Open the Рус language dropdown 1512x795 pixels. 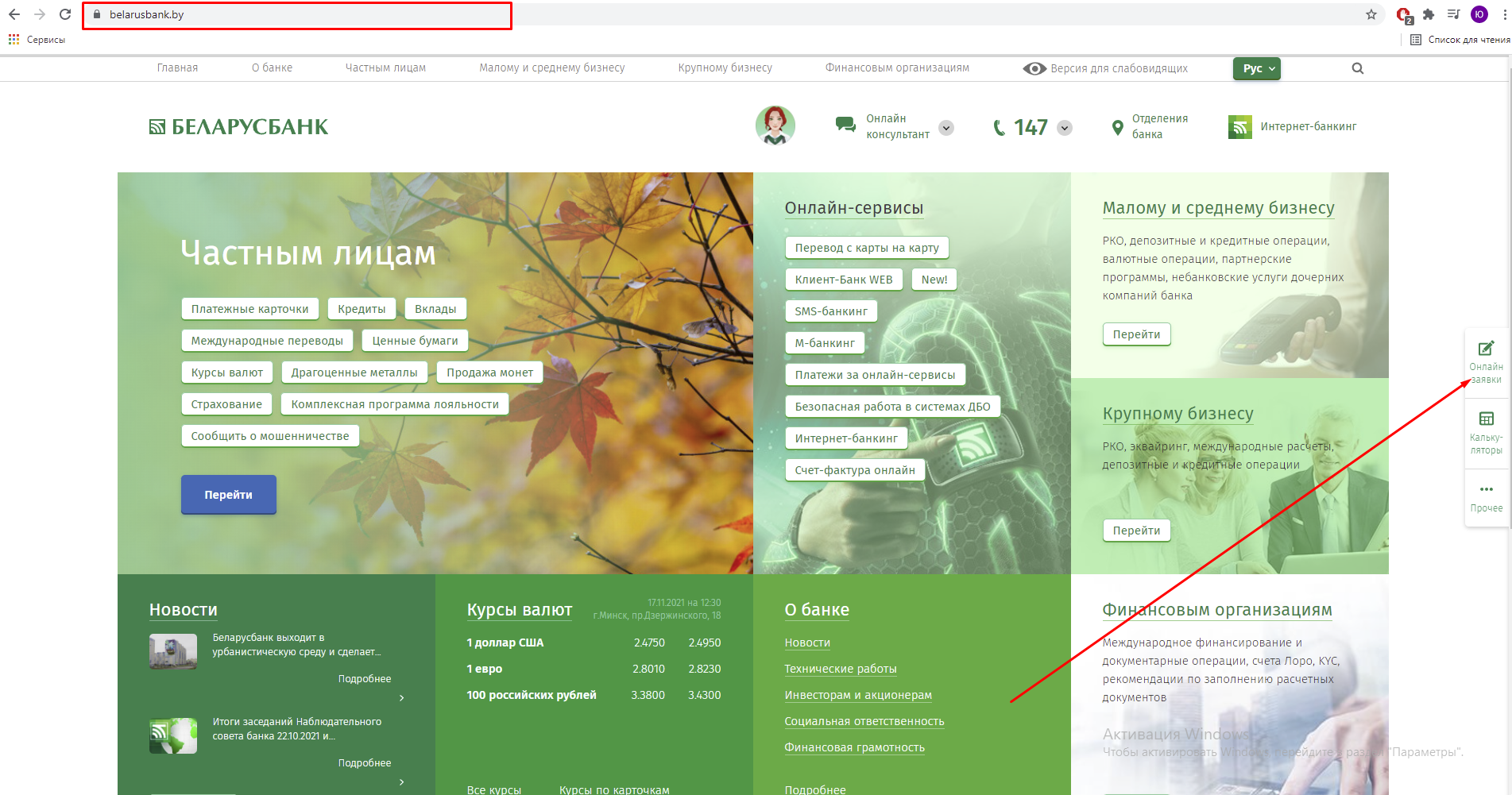pyautogui.click(x=1257, y=68)
